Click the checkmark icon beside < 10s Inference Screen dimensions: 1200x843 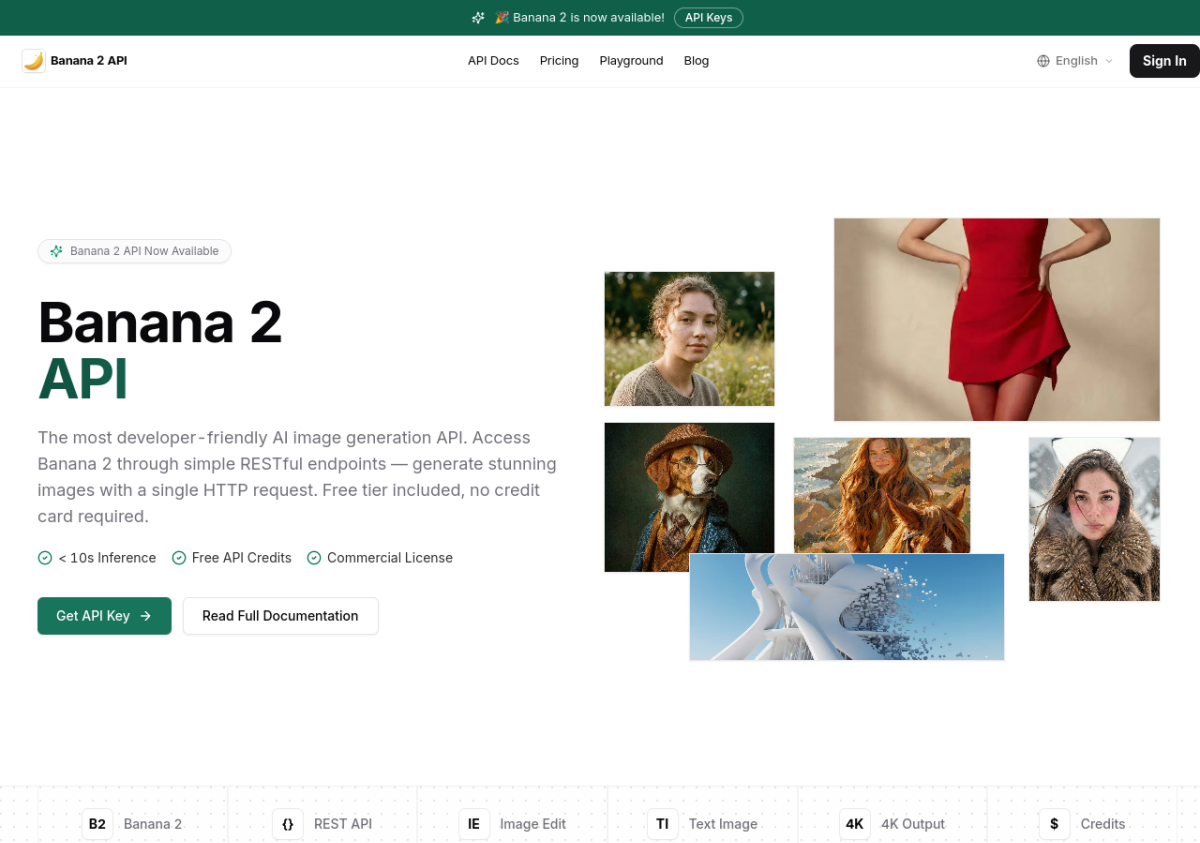point(45,558)
